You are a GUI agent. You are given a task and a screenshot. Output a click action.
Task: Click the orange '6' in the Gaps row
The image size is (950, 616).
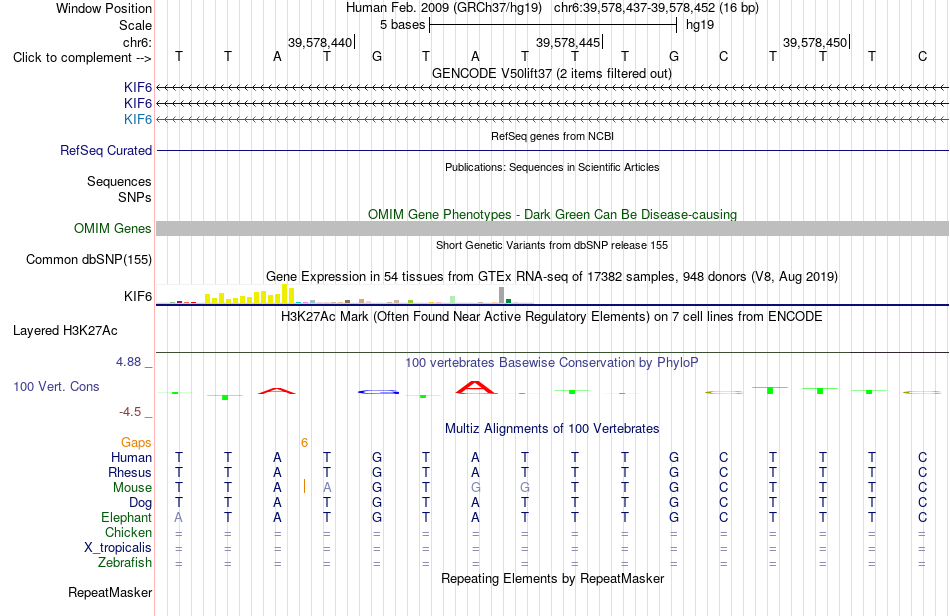click(304, 443)
